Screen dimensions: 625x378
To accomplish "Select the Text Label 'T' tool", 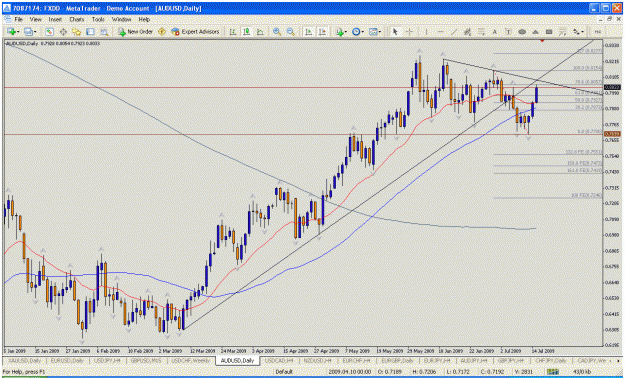I will coord(508,32).
